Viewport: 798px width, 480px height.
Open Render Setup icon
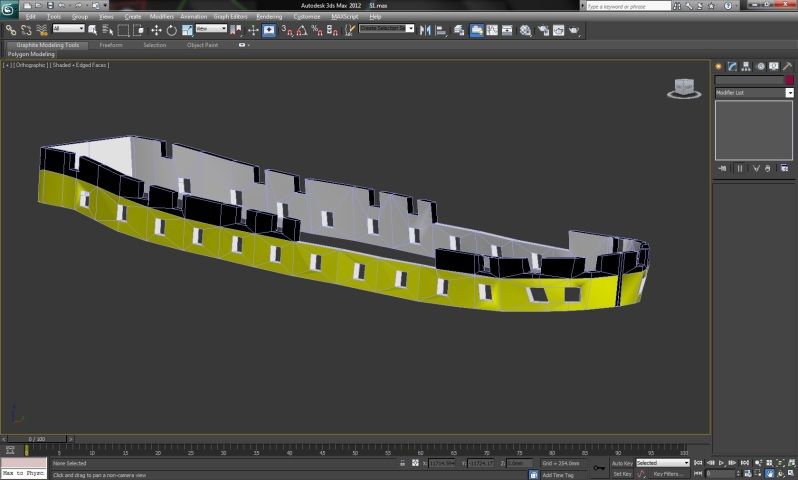tap(544, 31)
